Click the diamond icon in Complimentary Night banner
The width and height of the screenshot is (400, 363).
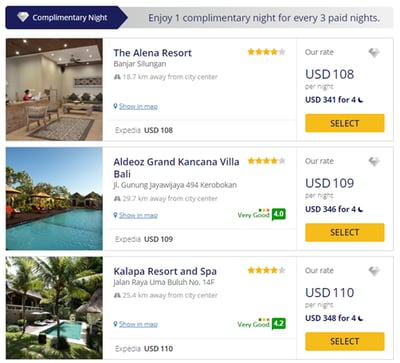23,17
